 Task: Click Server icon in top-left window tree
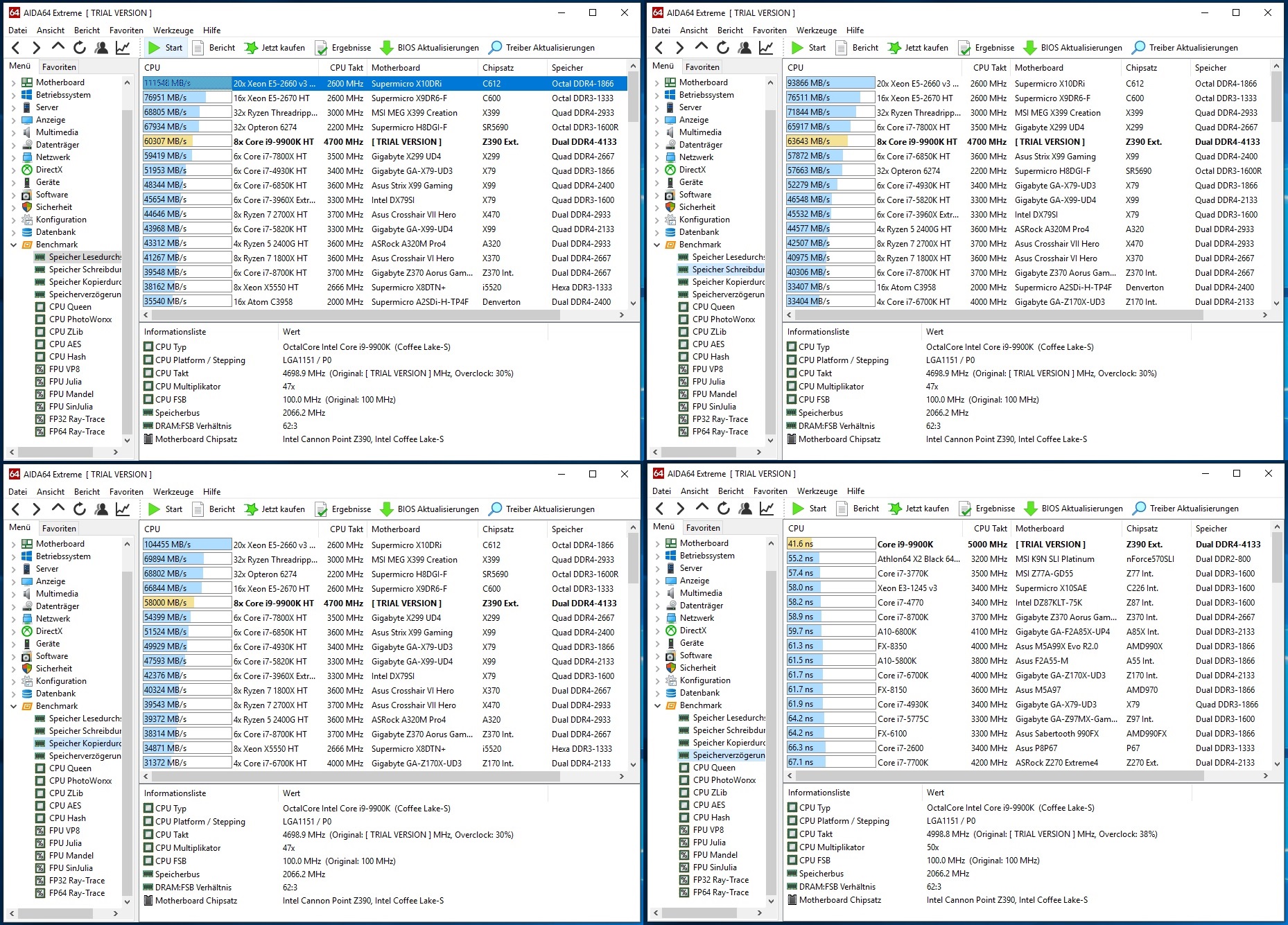(27, 107)
